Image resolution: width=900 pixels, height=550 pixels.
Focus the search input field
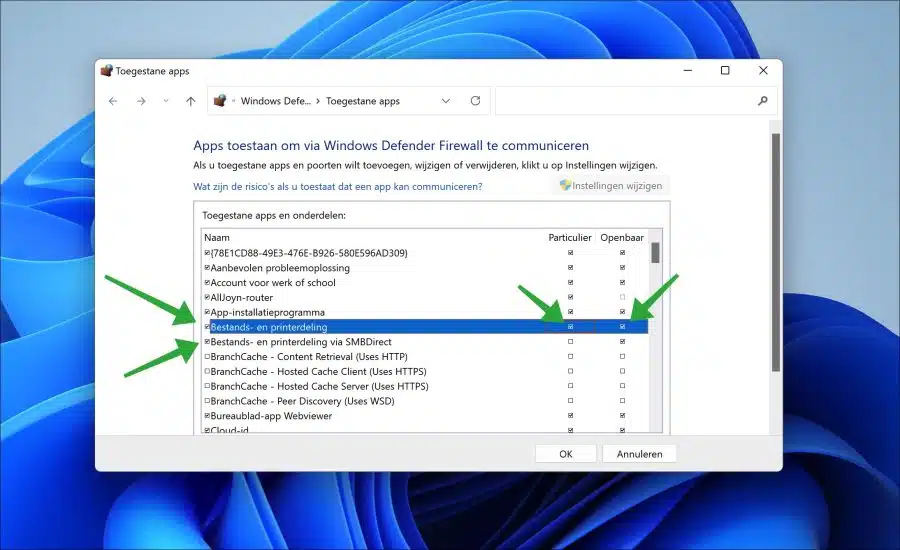tap(636, 101)
